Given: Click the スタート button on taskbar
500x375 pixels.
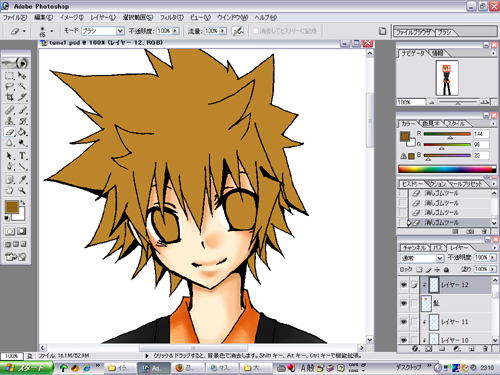Looking at the screenshot, I should 27,368.
